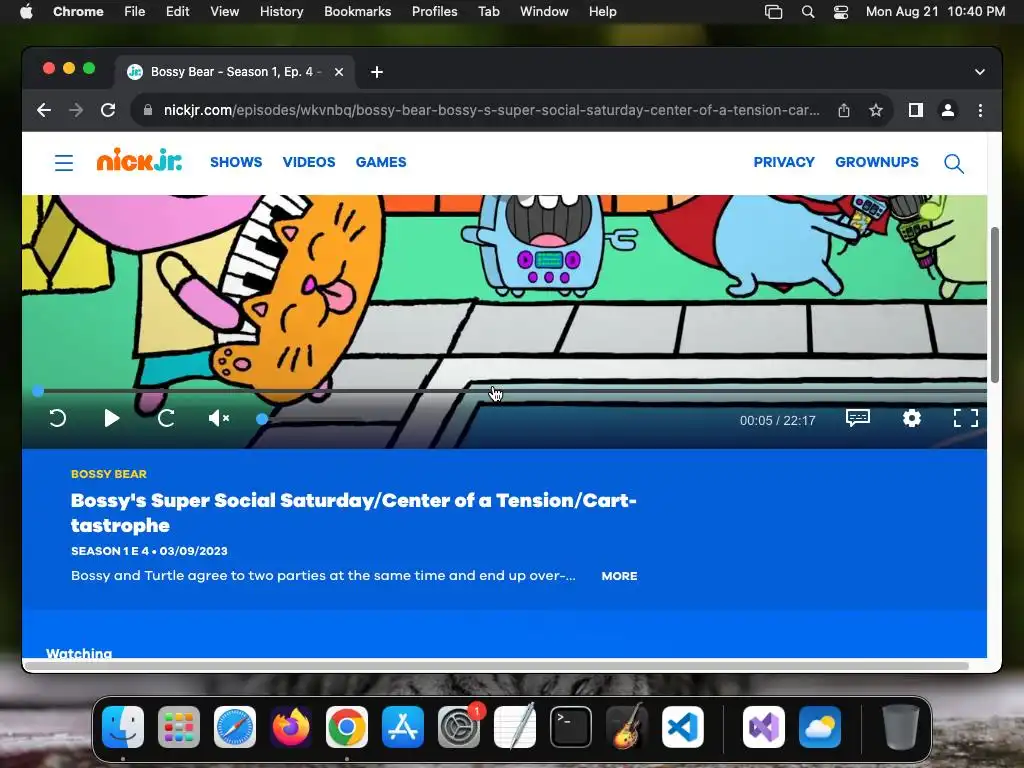Open the Nick Jr. hamburger menu
Viewport: 1024px width, 768px height.
click(64, 162)
